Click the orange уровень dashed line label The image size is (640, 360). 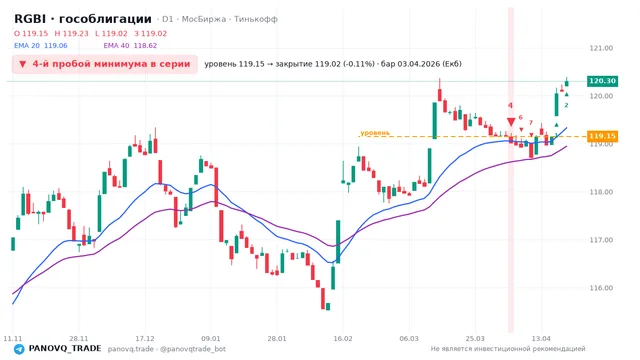375,133
